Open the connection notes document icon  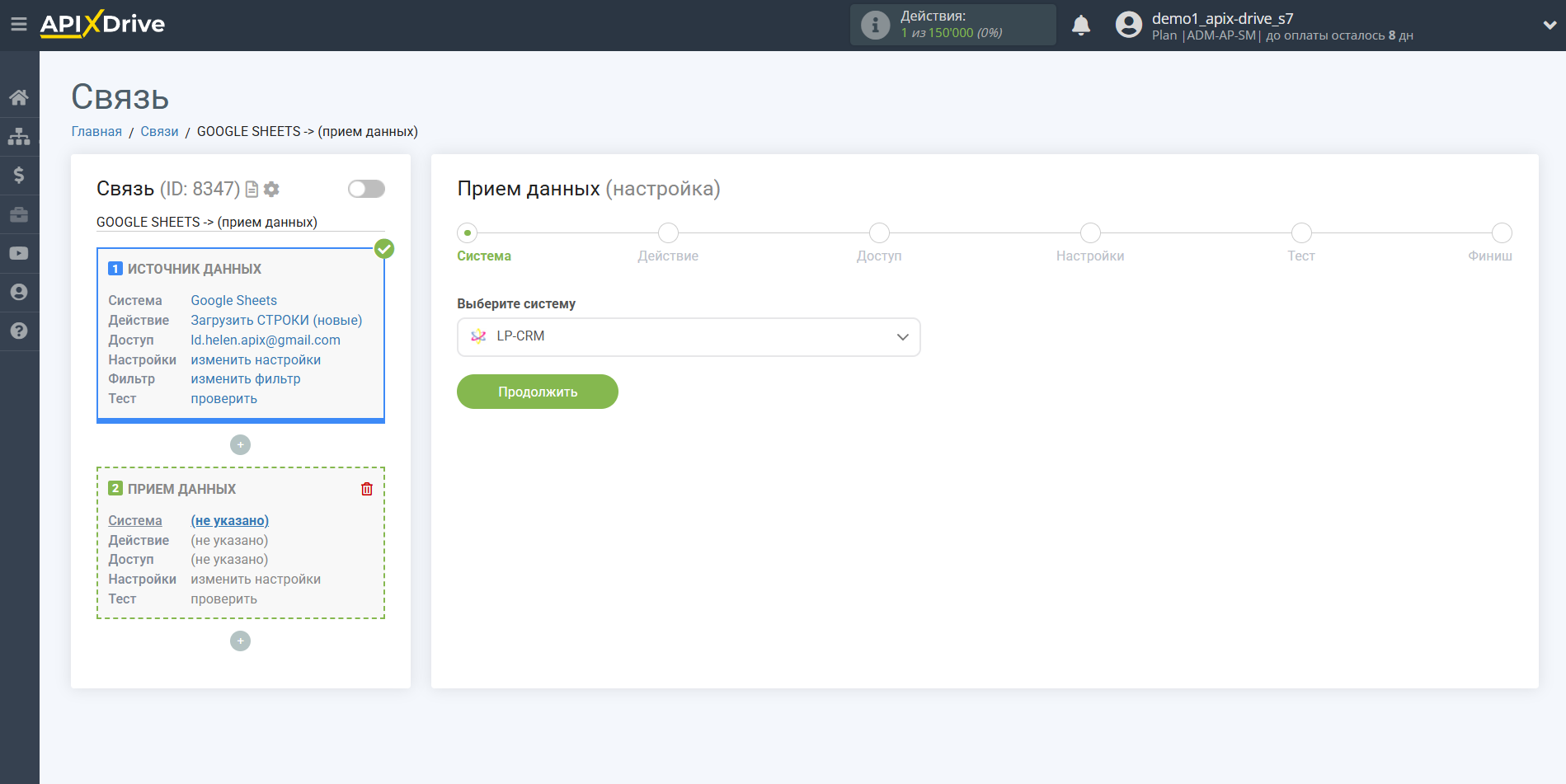(252, 190)
